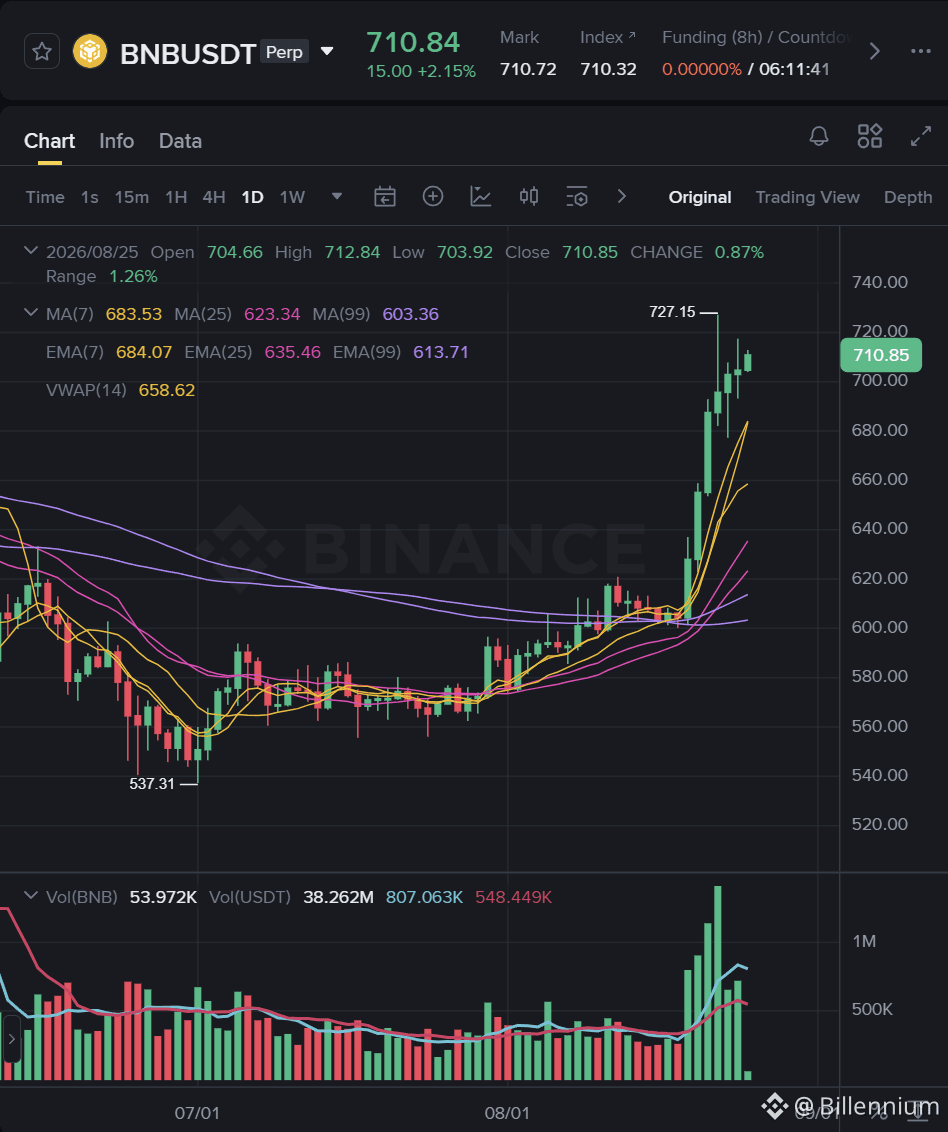948x1132 pixels.
Task: Expand chart to fullscreen
Action: (921, 136)
